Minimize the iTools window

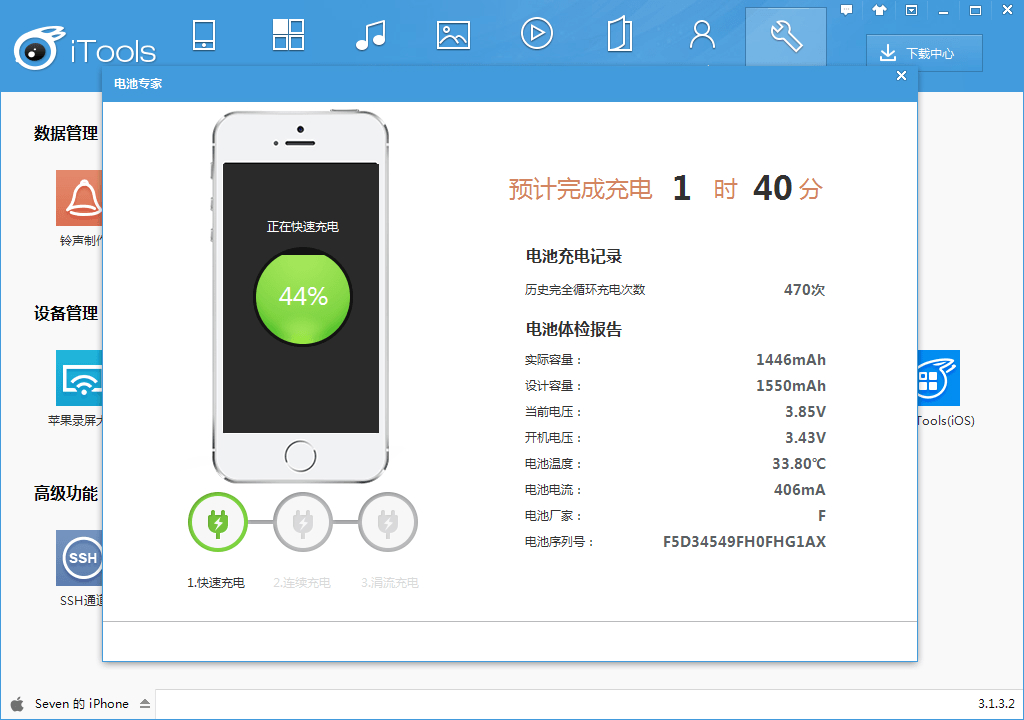pyautogui.click(x=943, y=12)
